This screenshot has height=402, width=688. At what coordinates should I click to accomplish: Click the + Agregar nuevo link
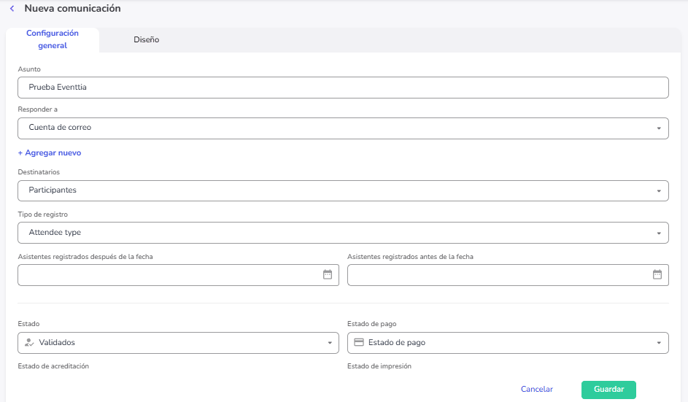tap(49, 153)
